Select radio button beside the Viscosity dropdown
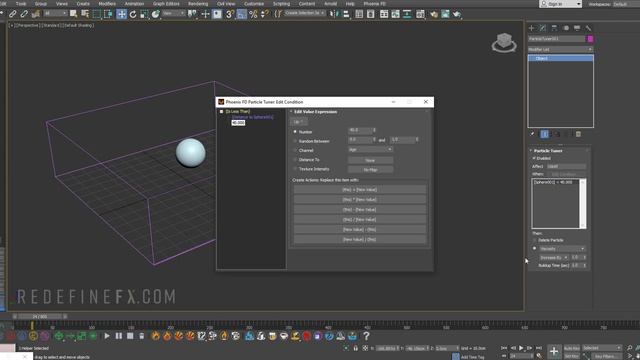Viewport: 640px width, 360px height. [x=535, y=248]
